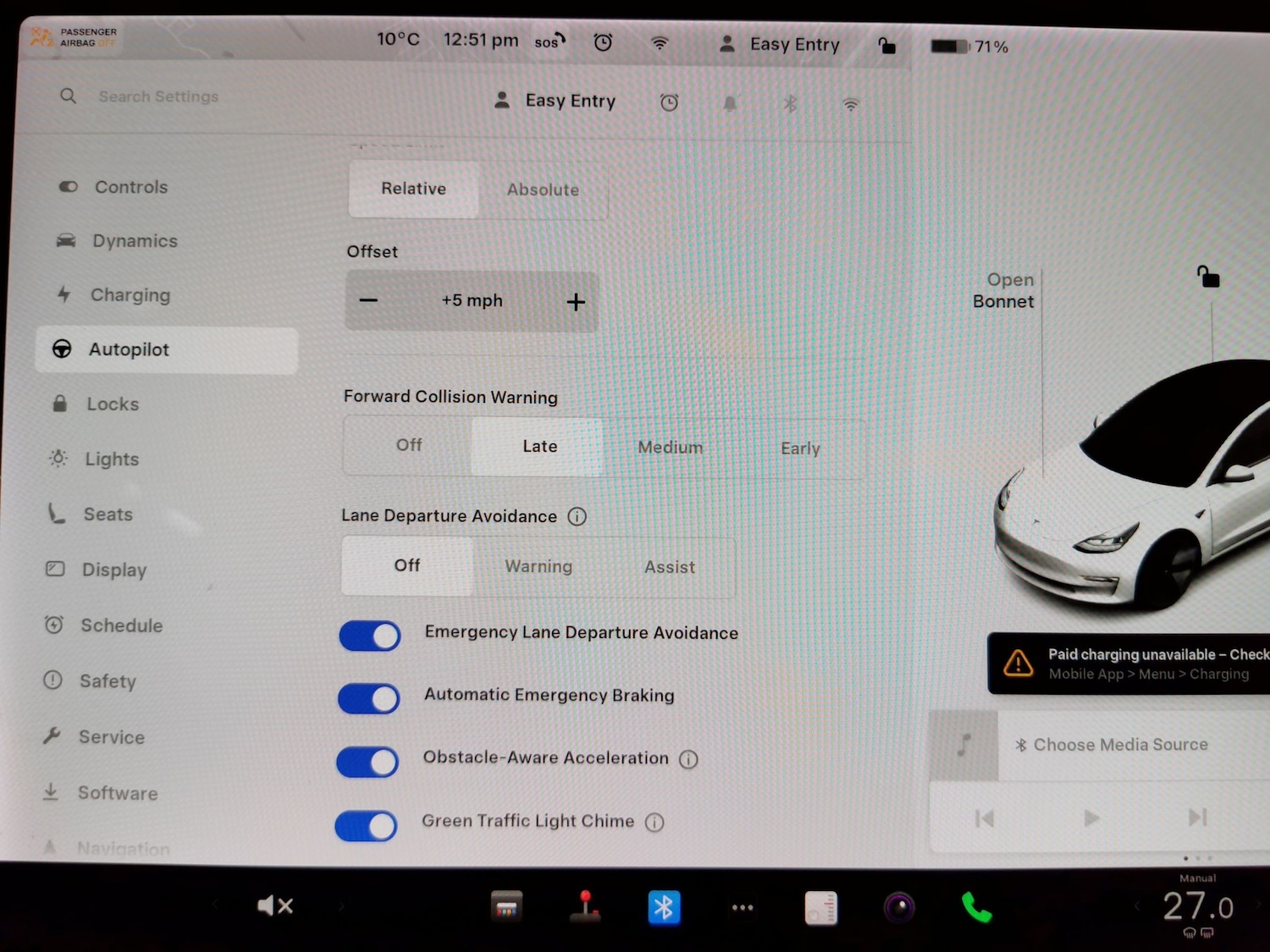1270x952 pixels.
Task: Tap the green phone icon
Action: tap(975, 906)
